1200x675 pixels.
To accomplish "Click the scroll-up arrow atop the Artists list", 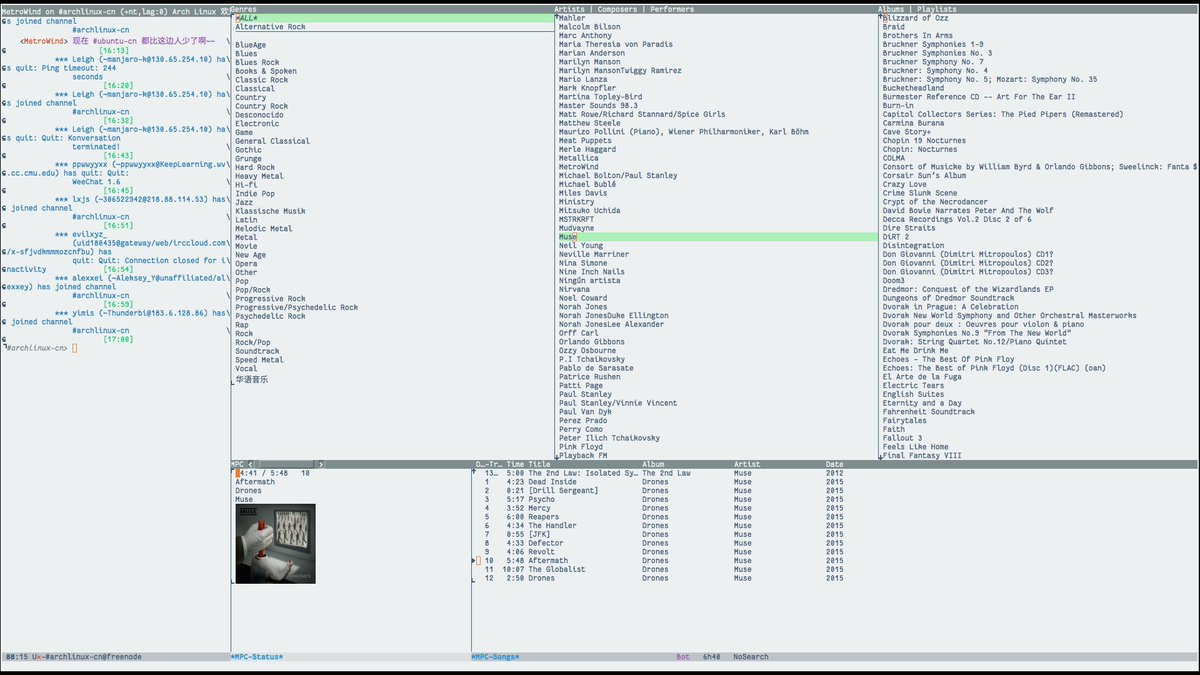I will pos(556,18).
